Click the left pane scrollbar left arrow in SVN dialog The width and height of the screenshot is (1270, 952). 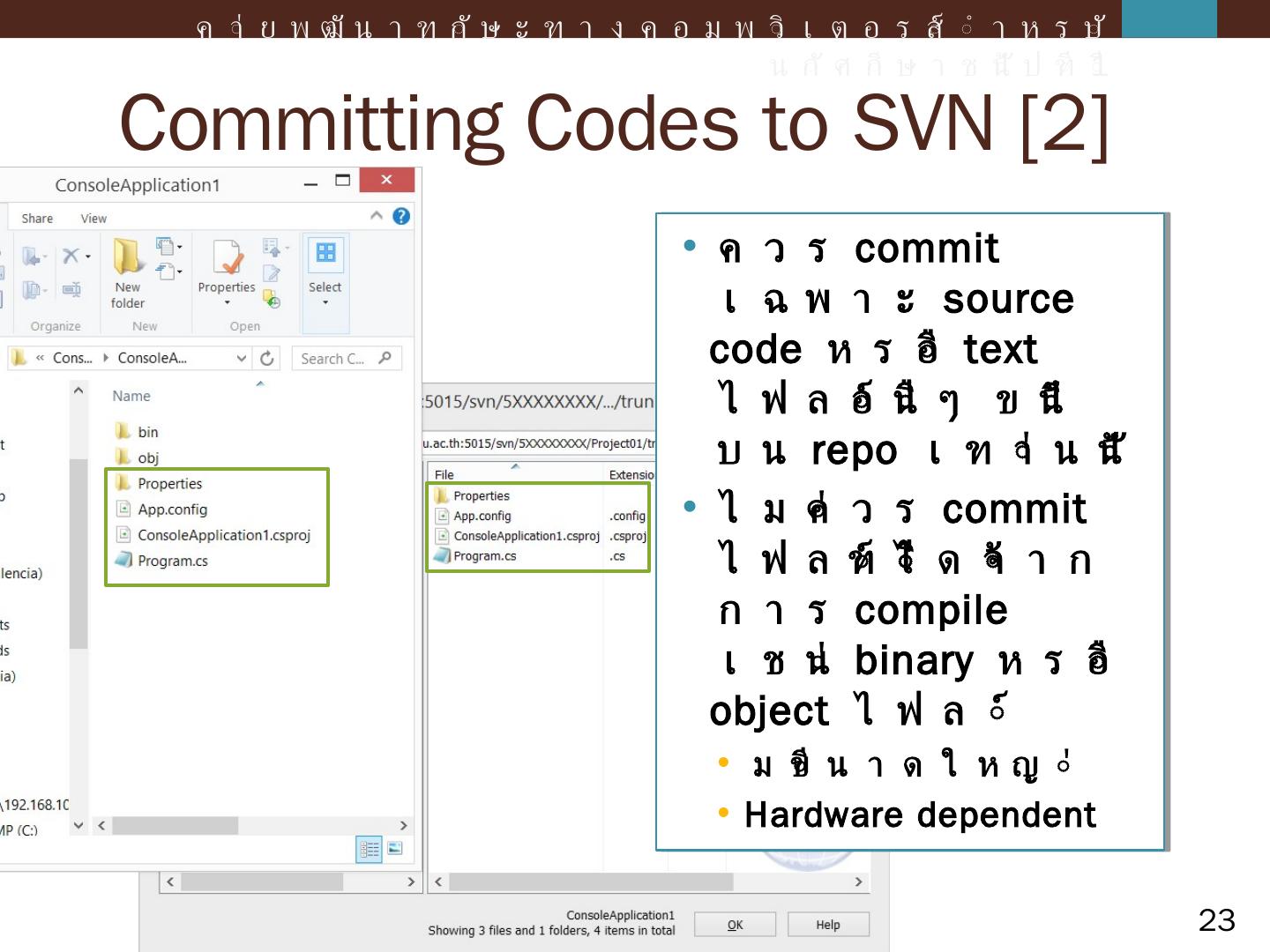tap(170, 881)
